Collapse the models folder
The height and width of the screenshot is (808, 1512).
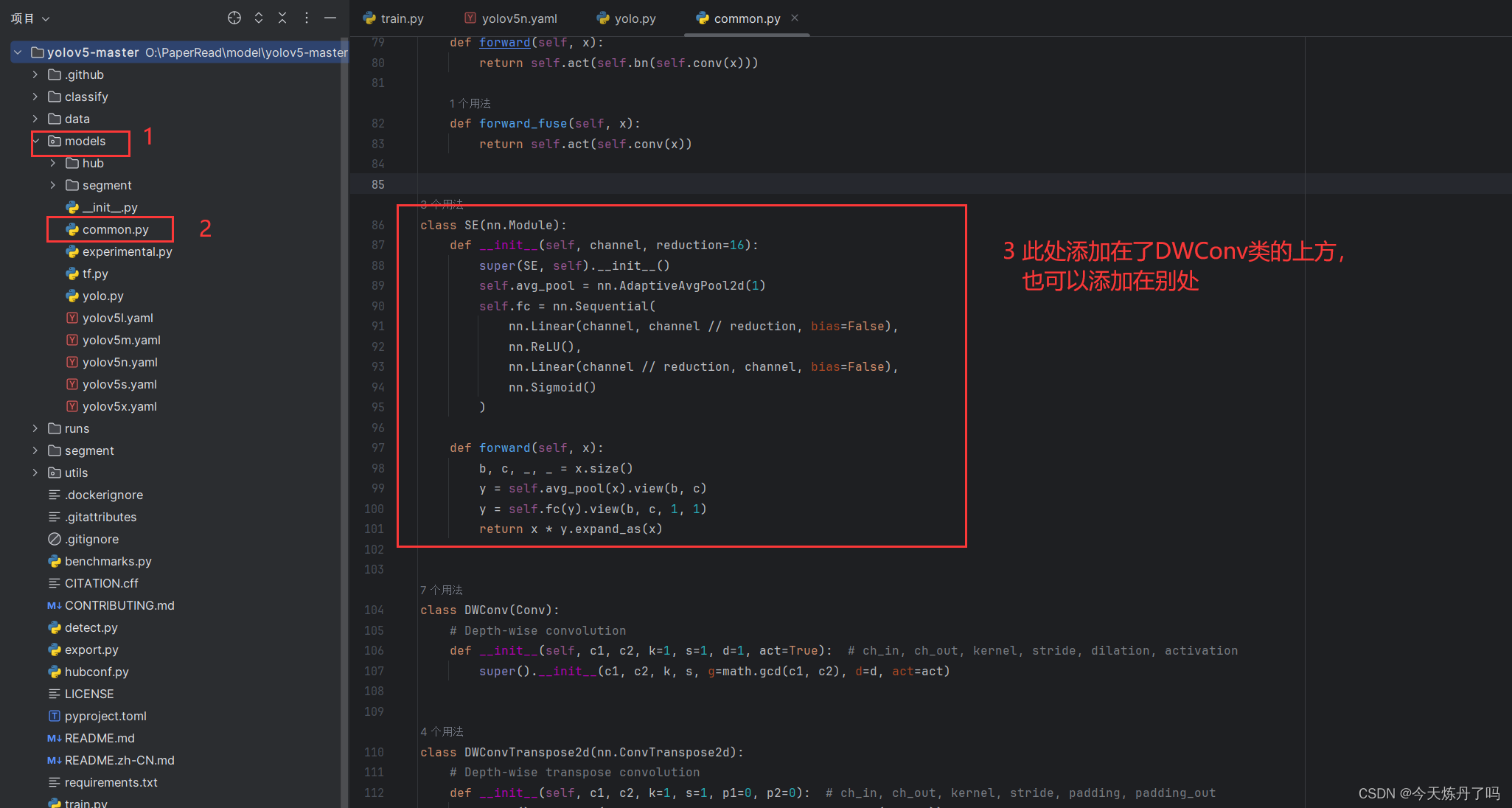pos(35,141)
